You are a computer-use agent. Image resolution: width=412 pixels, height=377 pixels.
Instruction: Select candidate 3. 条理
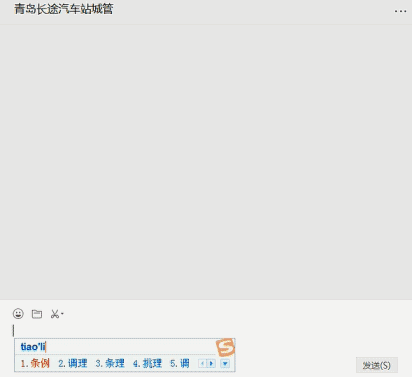pyautogui.click(x=110, y=363)
